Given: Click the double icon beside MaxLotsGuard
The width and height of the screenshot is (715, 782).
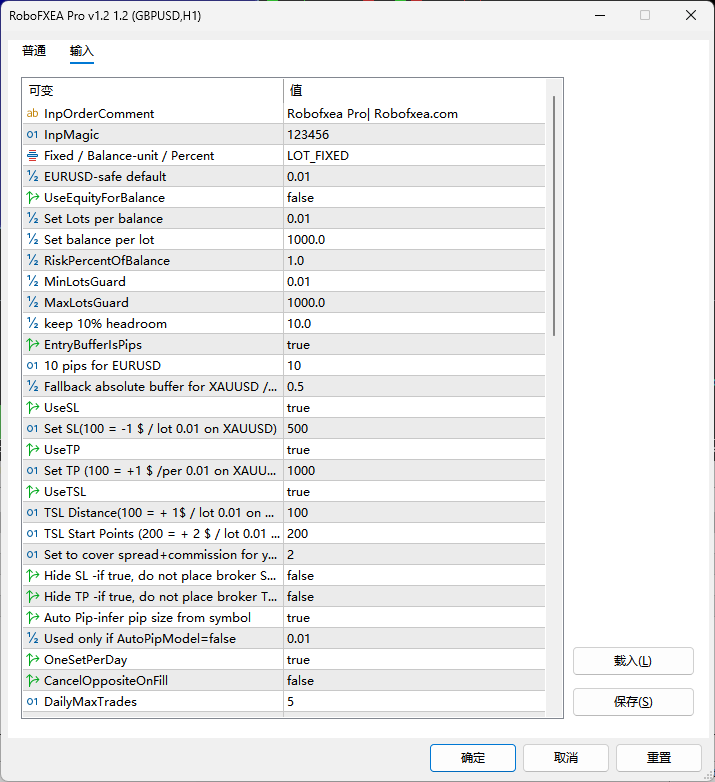Looking at the screenshot, I should (32, 303).
